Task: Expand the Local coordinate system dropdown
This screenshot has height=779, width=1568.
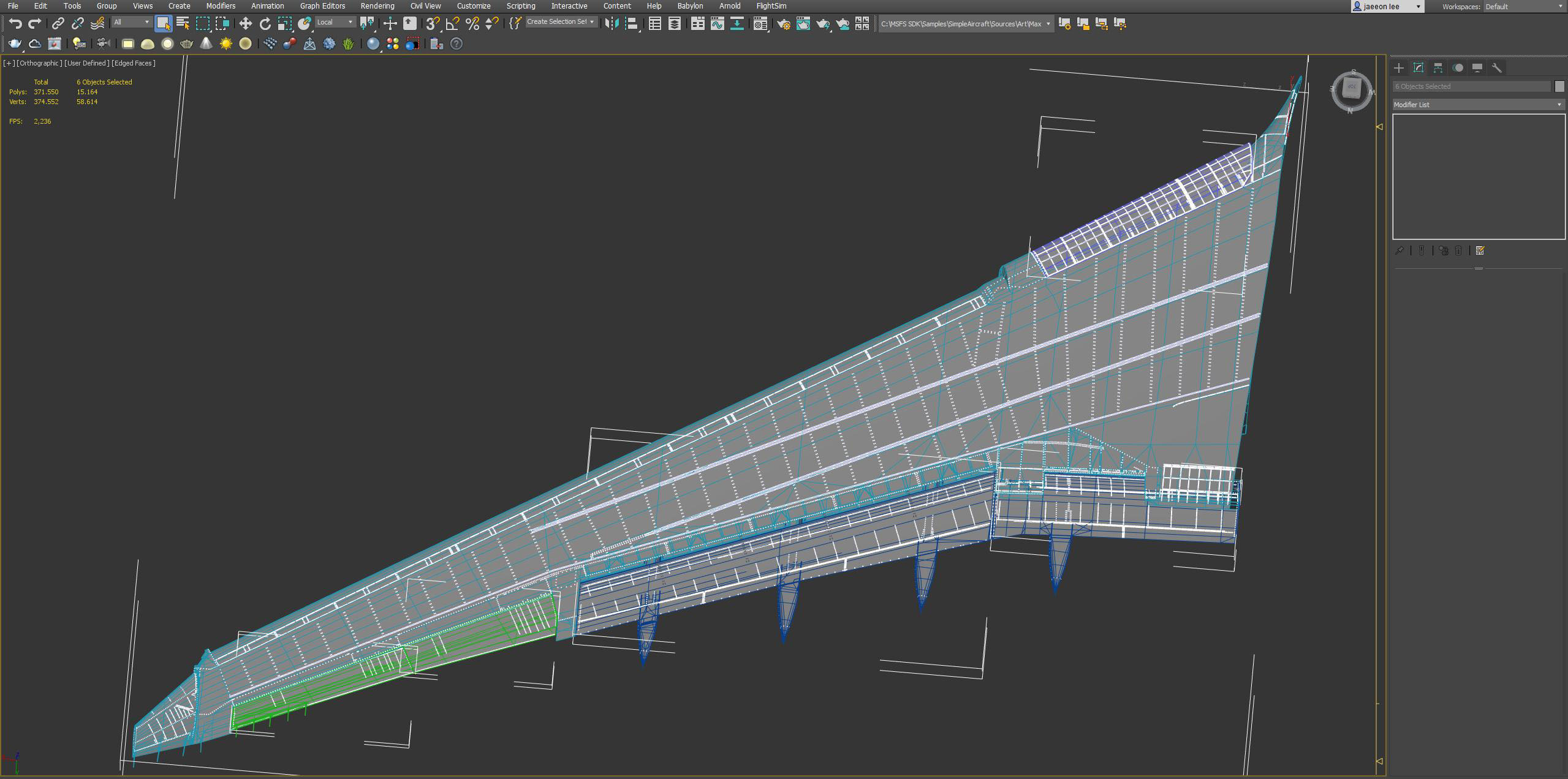Action: click(335, 22)
